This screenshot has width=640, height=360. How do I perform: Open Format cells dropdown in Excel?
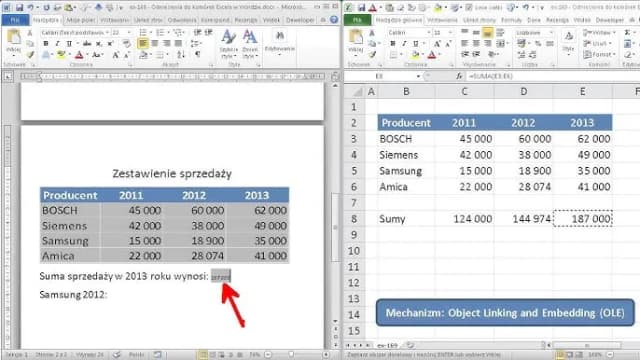(x=599, y=54)
